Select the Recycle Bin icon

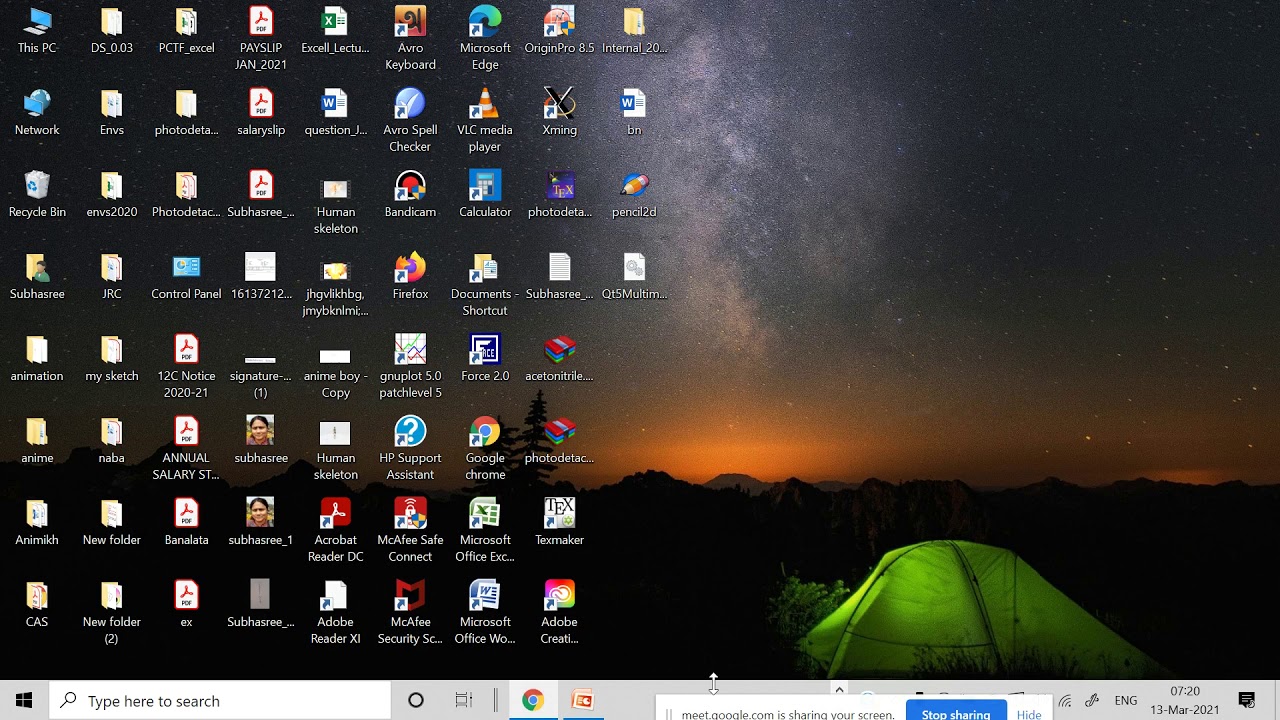click(37, 195)
